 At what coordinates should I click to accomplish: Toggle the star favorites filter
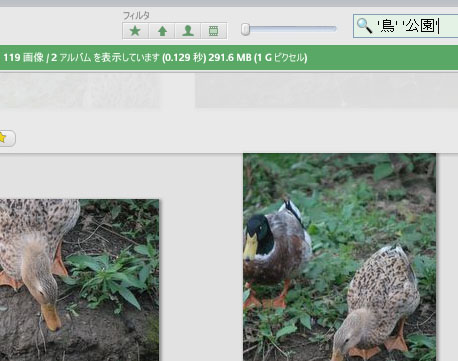tap(135, 31)
